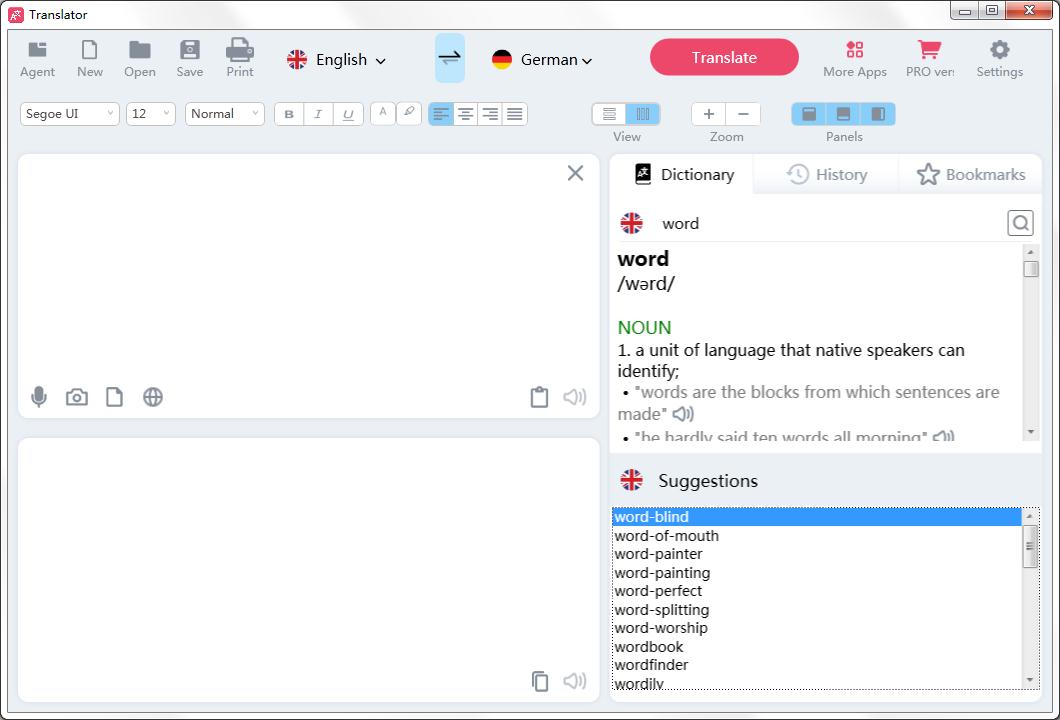Justify text alignment
Screen dimensions: 1060x720
click(x=515, y=114)
